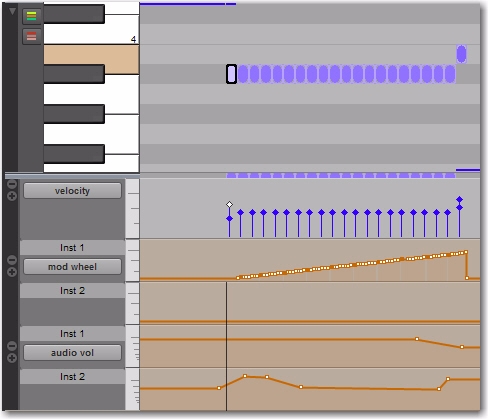Remove the audio vol lane with the minus icon
This screenshot has width=488, height=419.
pyautogui.click(x=12, y=346)
